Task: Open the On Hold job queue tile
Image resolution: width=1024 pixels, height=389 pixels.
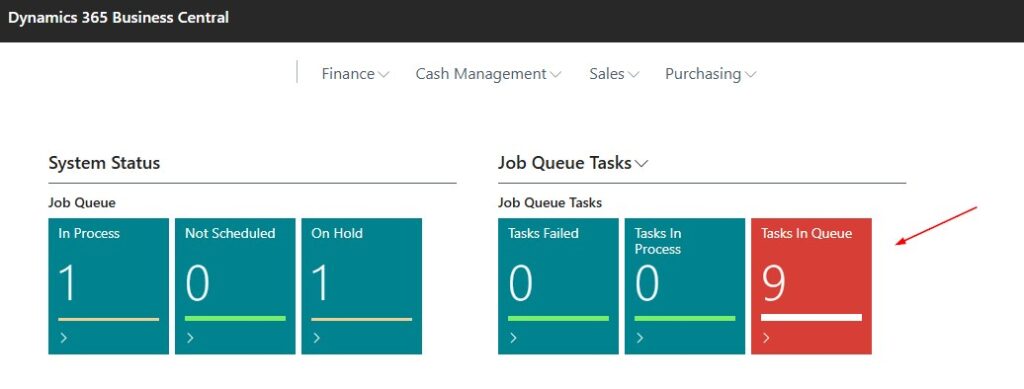Action: click(x=362, y=286)
